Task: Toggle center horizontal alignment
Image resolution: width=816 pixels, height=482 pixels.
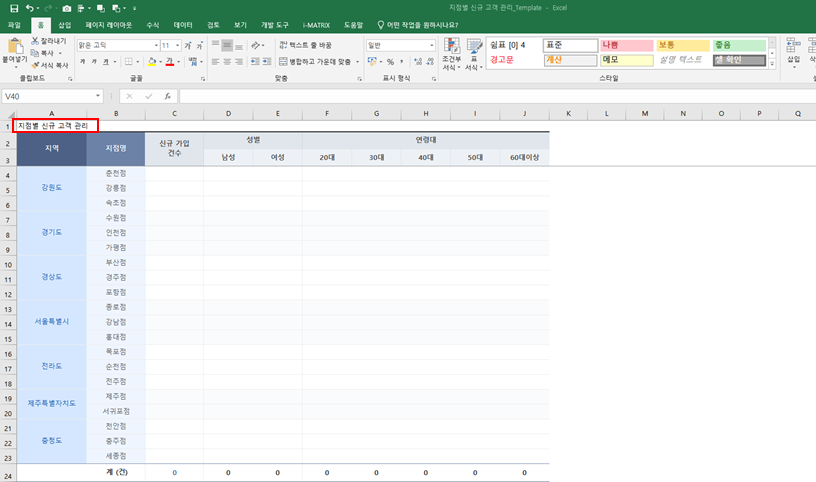Action: click(227, 61)
